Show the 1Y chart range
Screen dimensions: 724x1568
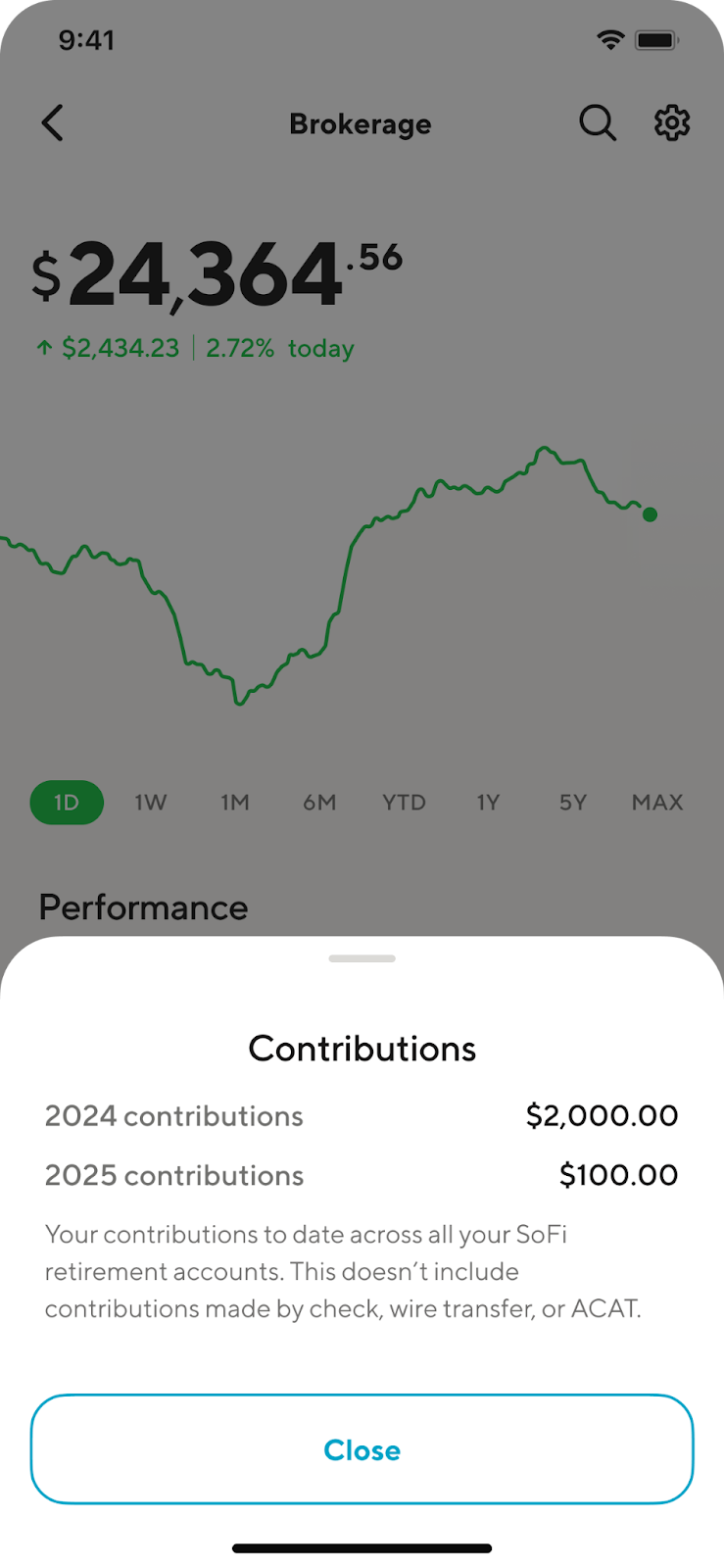[x=488, y=803]
